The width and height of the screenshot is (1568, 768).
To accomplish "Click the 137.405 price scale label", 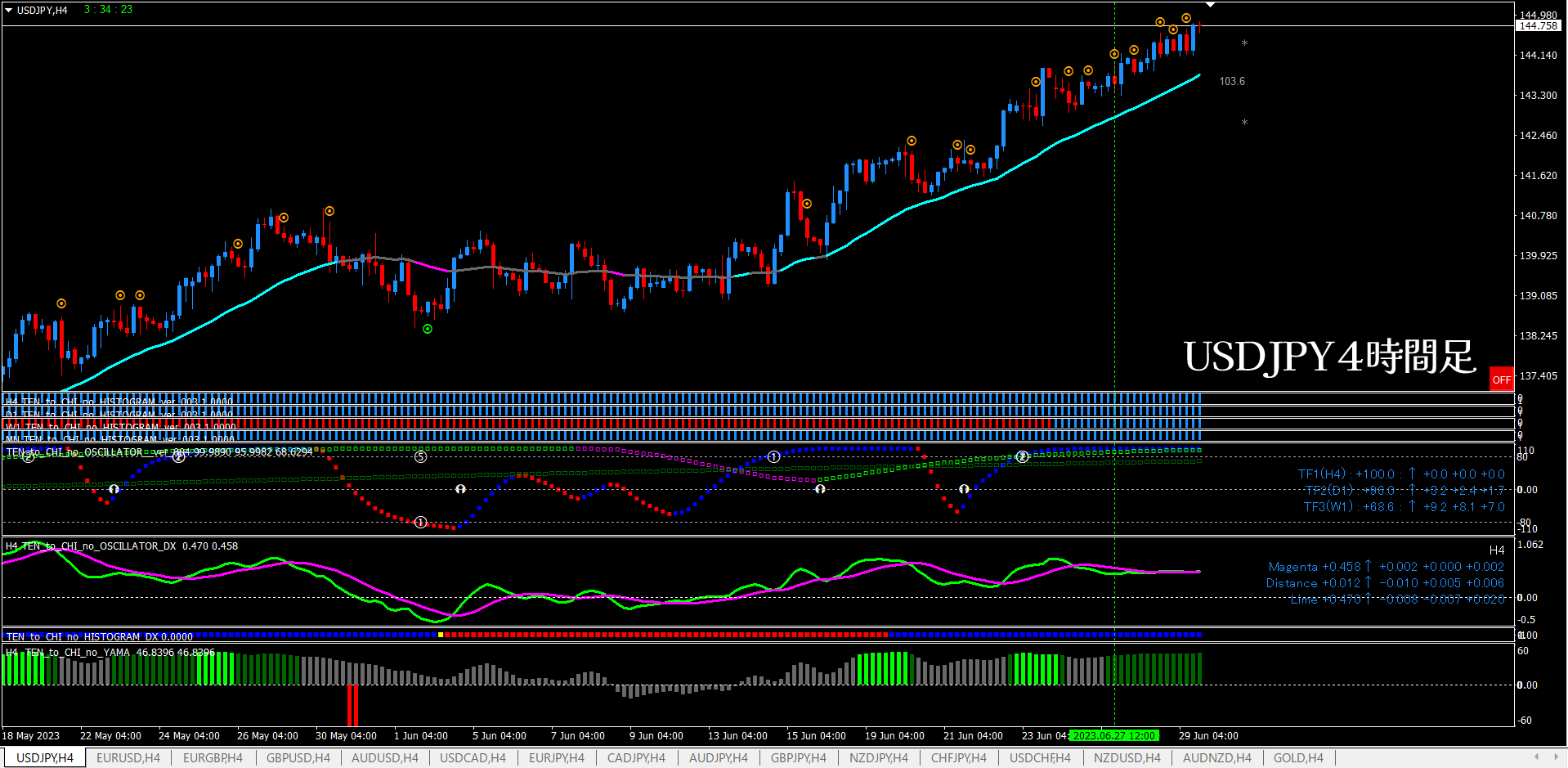I will click(1538, 375).
